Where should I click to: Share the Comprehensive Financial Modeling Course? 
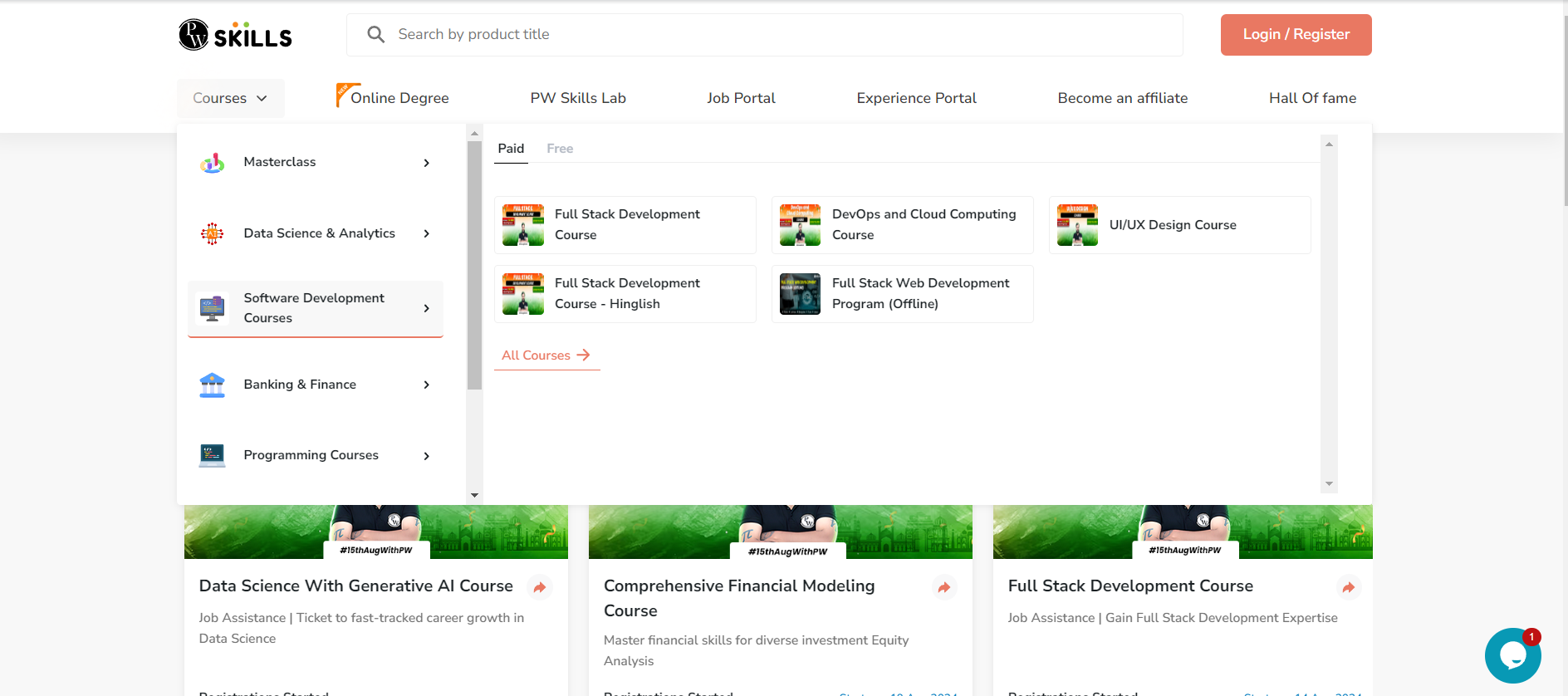pos(944,588)
